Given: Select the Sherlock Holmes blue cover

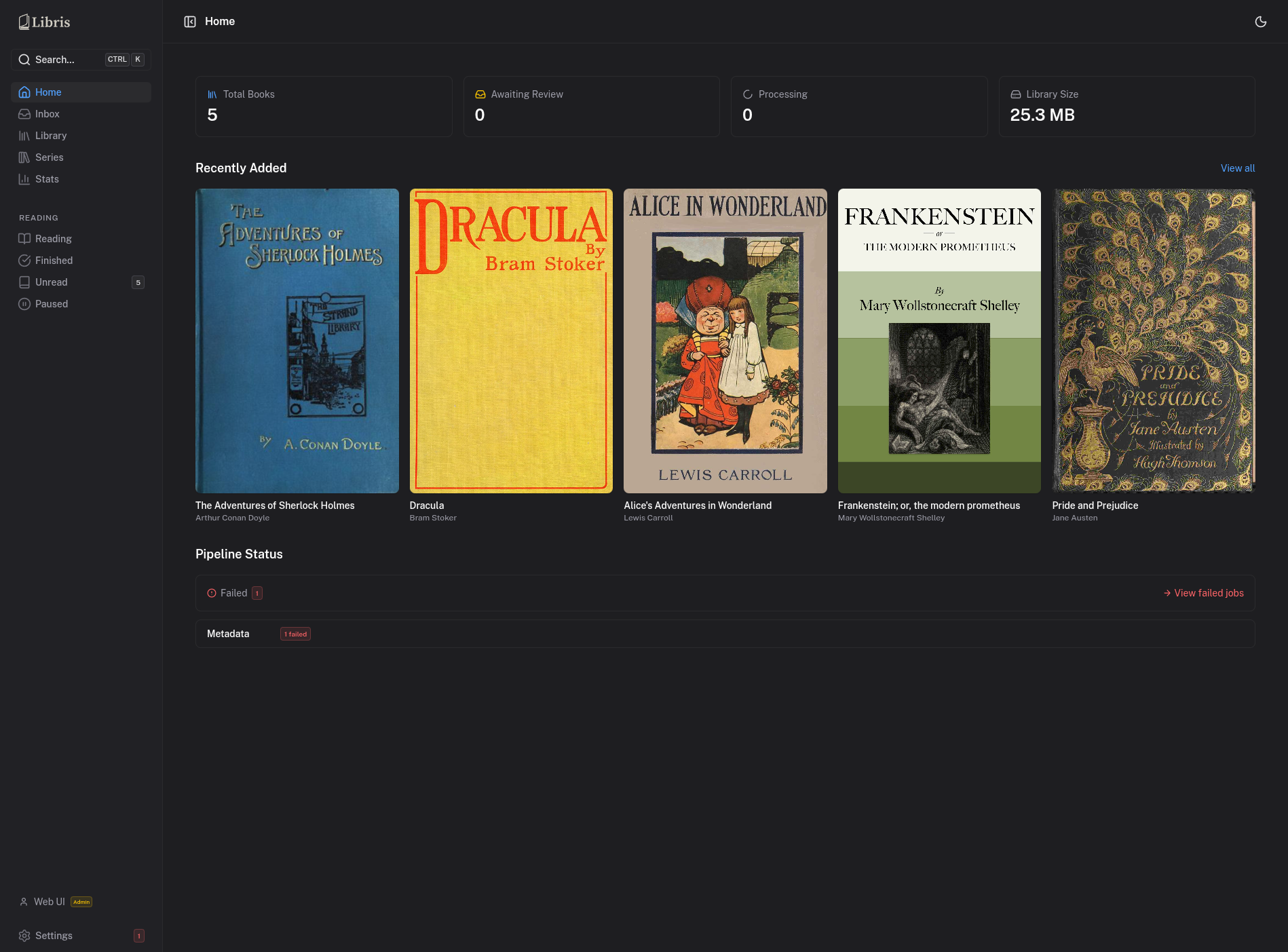Looking at the screenshot, I should (x=297, y=341).
